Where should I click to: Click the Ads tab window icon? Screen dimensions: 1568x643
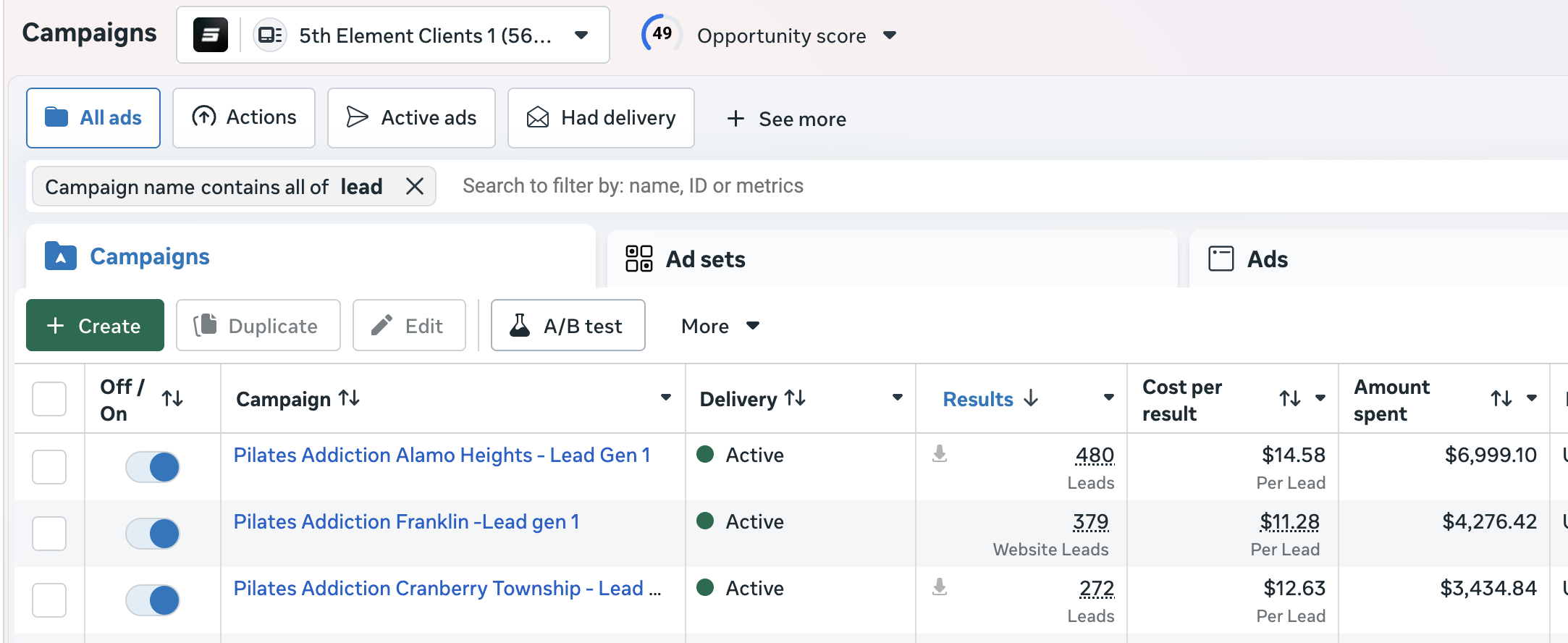click(x=1221, y=259)
